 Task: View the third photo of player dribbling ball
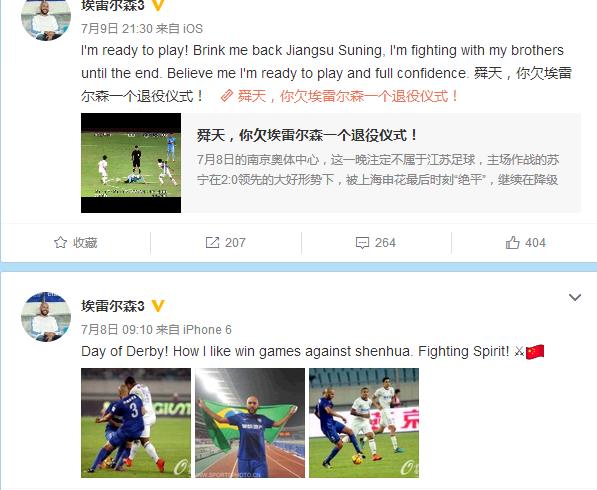click(364, 423)
